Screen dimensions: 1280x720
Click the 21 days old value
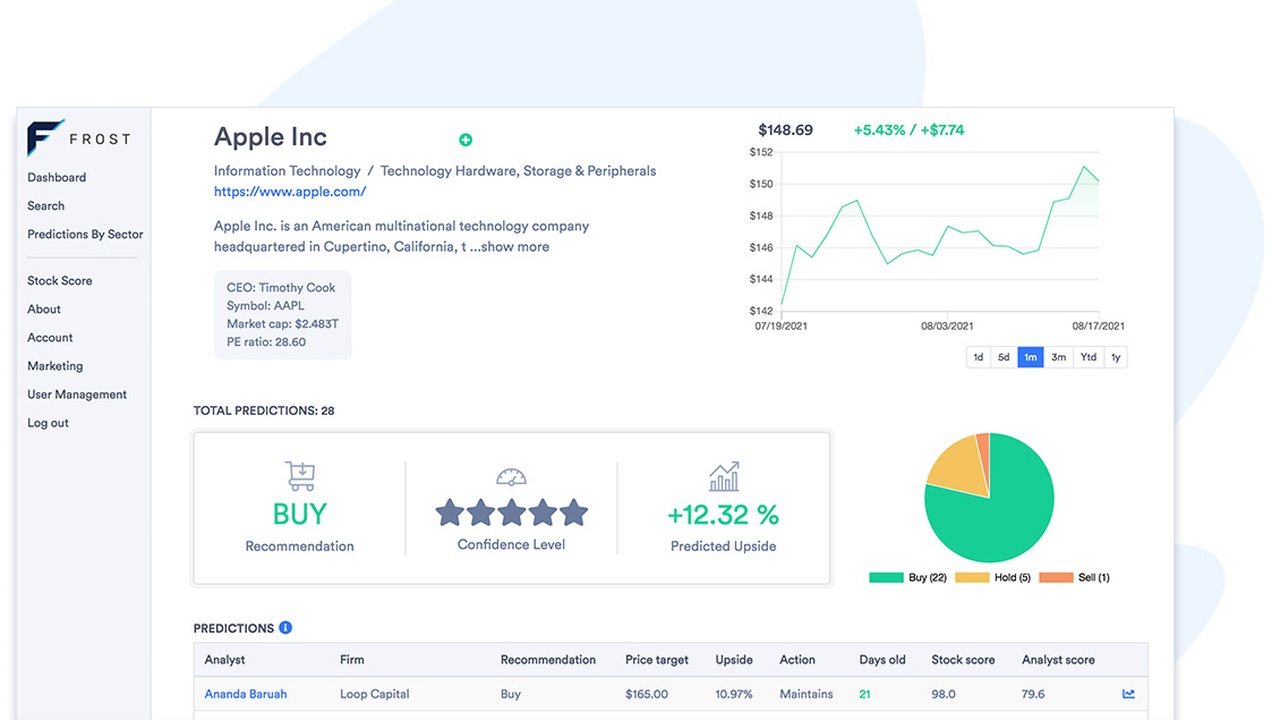coord(865,694)
